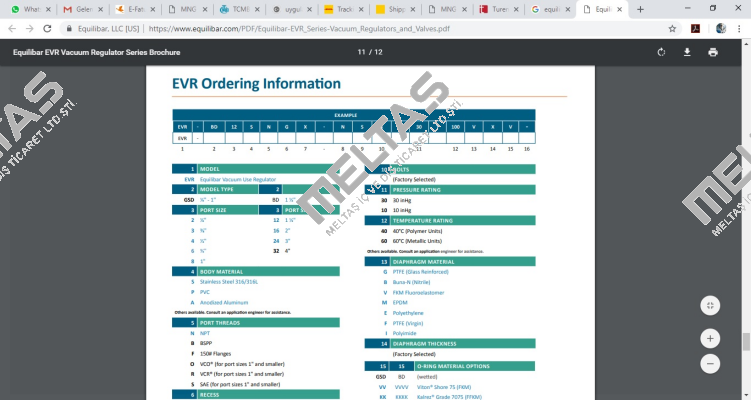This screenshot has width=751, height=400.
Task: Click the scrollbar up arrow
Action: pos(746,43)
